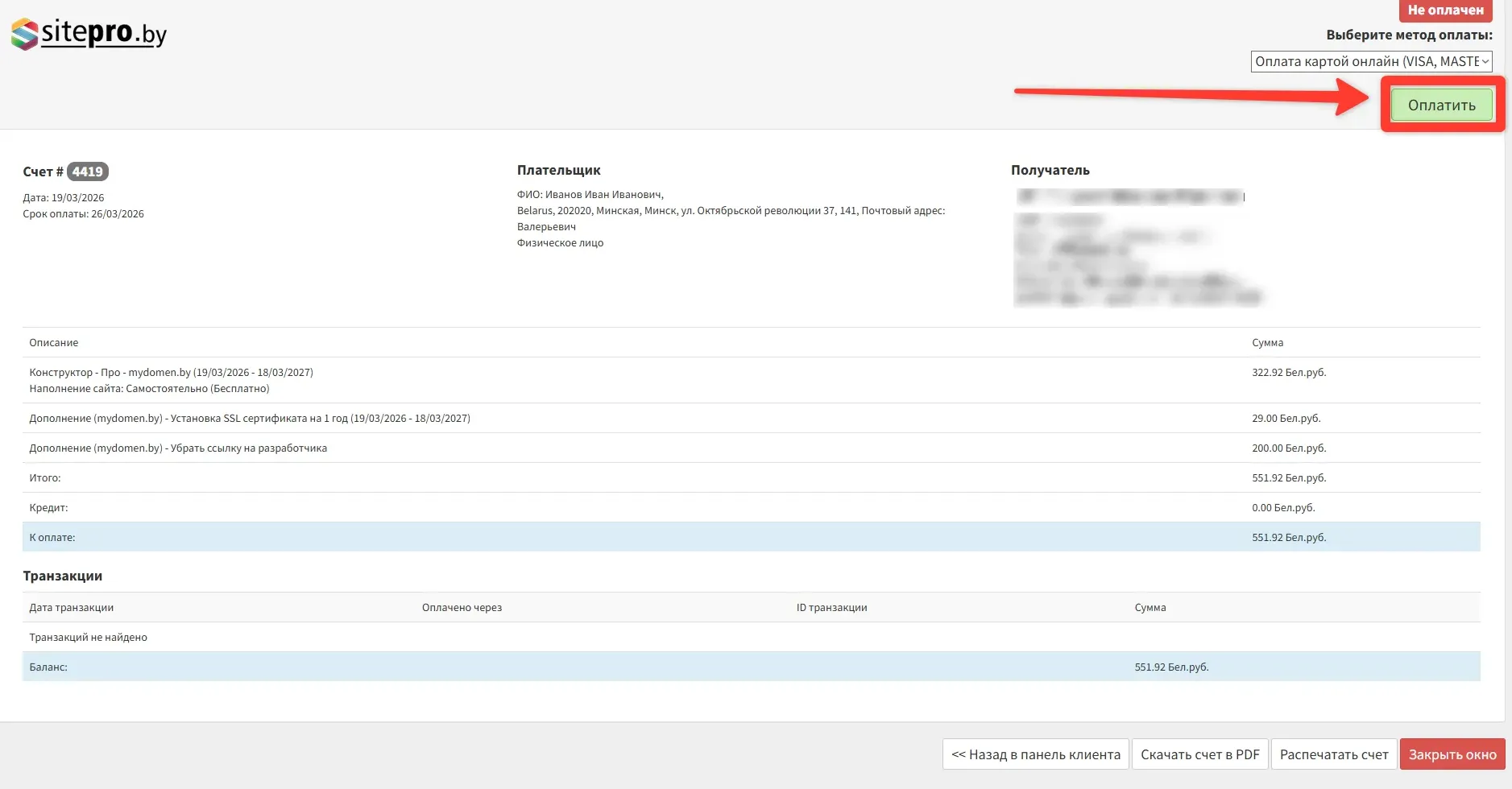Print invoice using Распечатать счет button
Viewport: 1512px width, 789px height.
[1333, 754]
